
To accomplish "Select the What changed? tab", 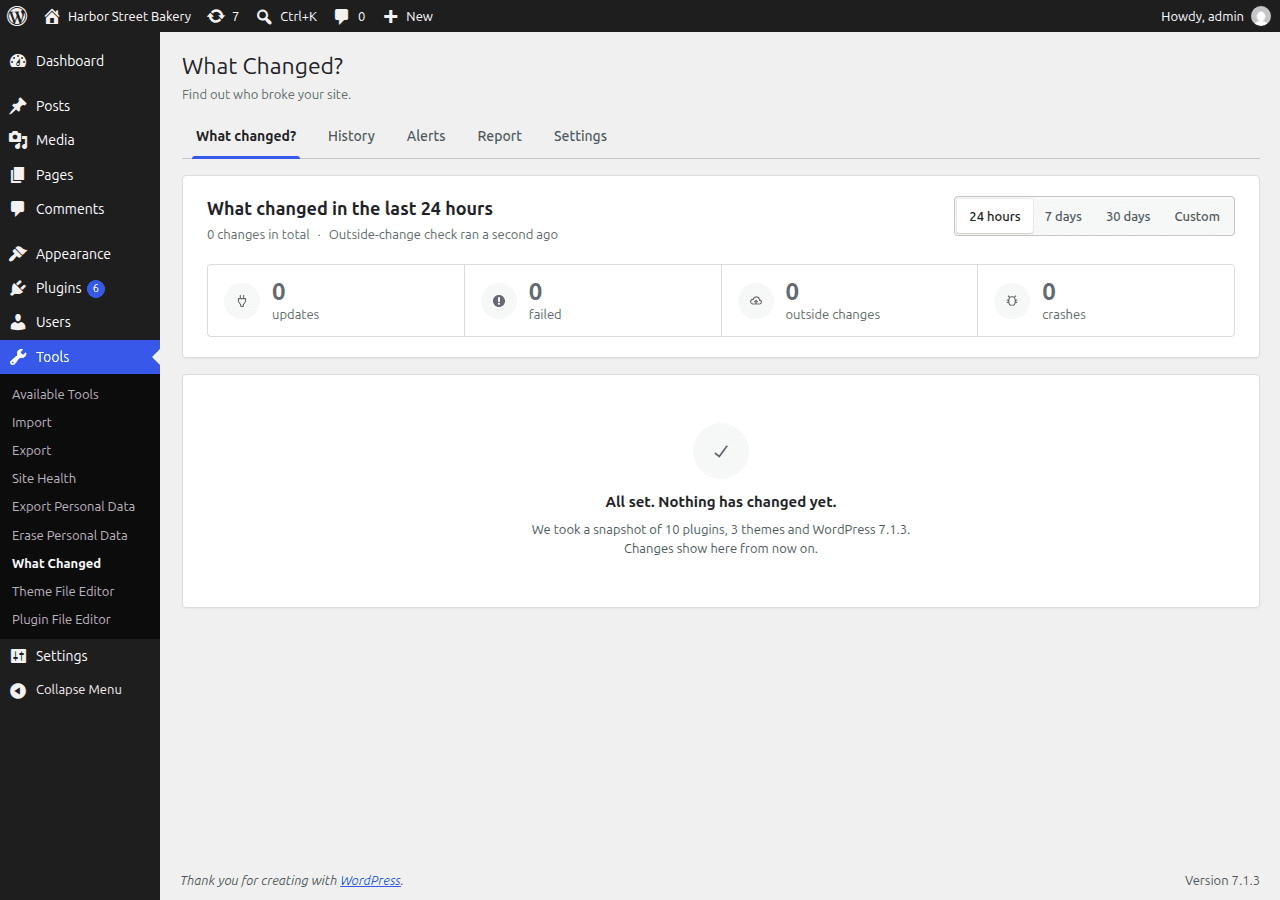I will tap(246, 136).
